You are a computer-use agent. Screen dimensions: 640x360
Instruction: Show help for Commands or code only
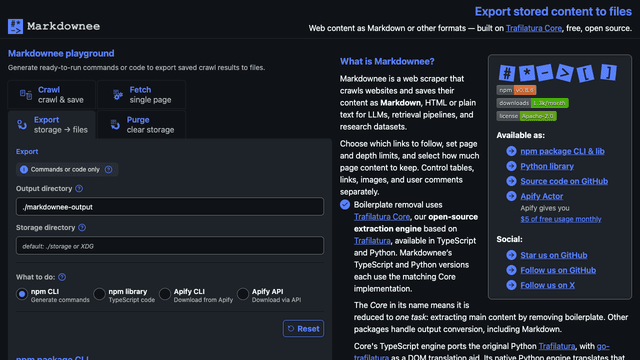[x=108, y=169]
